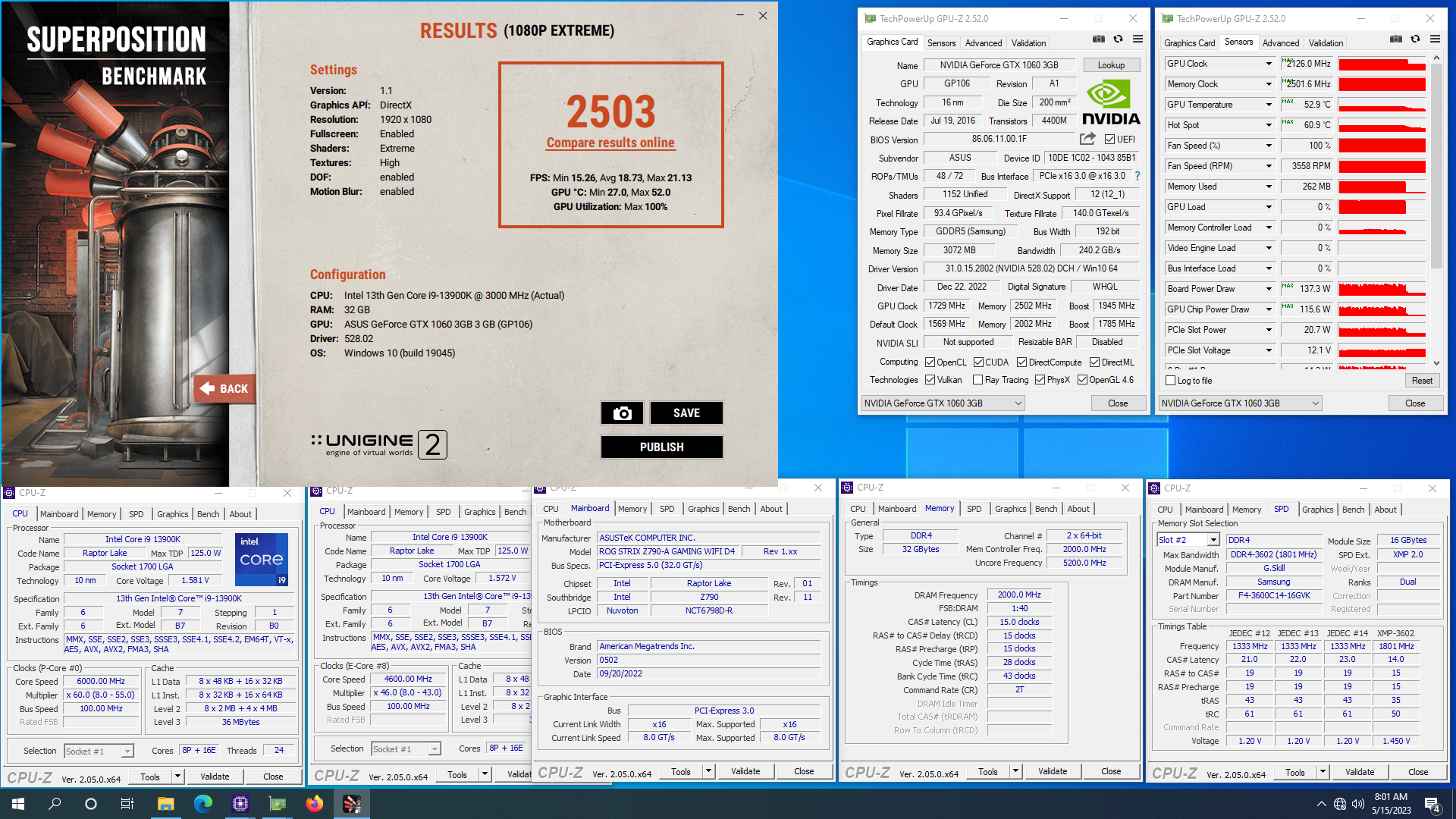The image size is (1456, 819).
Task: Click GPU-Z Graphics Card window screenshot camera icon
Action: pyautogui.click(x=1098, y=39)
